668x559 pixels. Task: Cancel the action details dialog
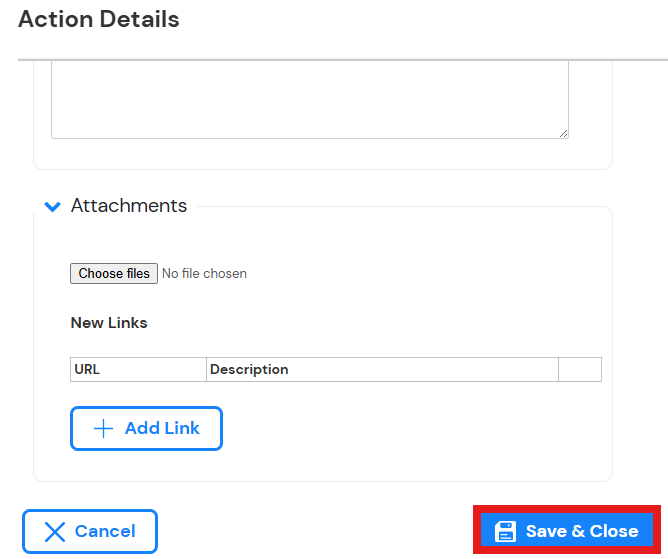point(90,531)
